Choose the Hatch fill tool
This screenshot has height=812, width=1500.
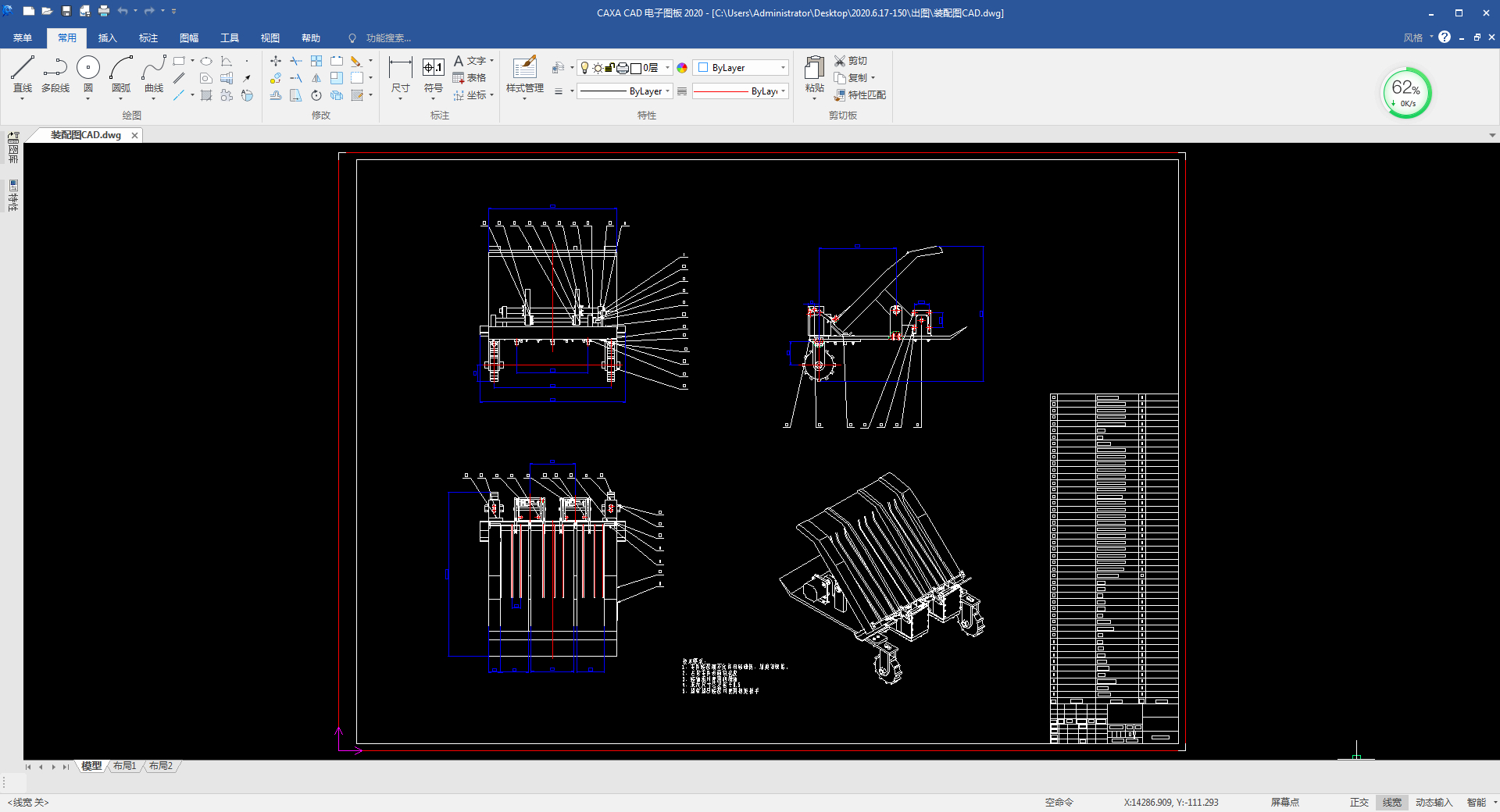[x=206, y=95]
